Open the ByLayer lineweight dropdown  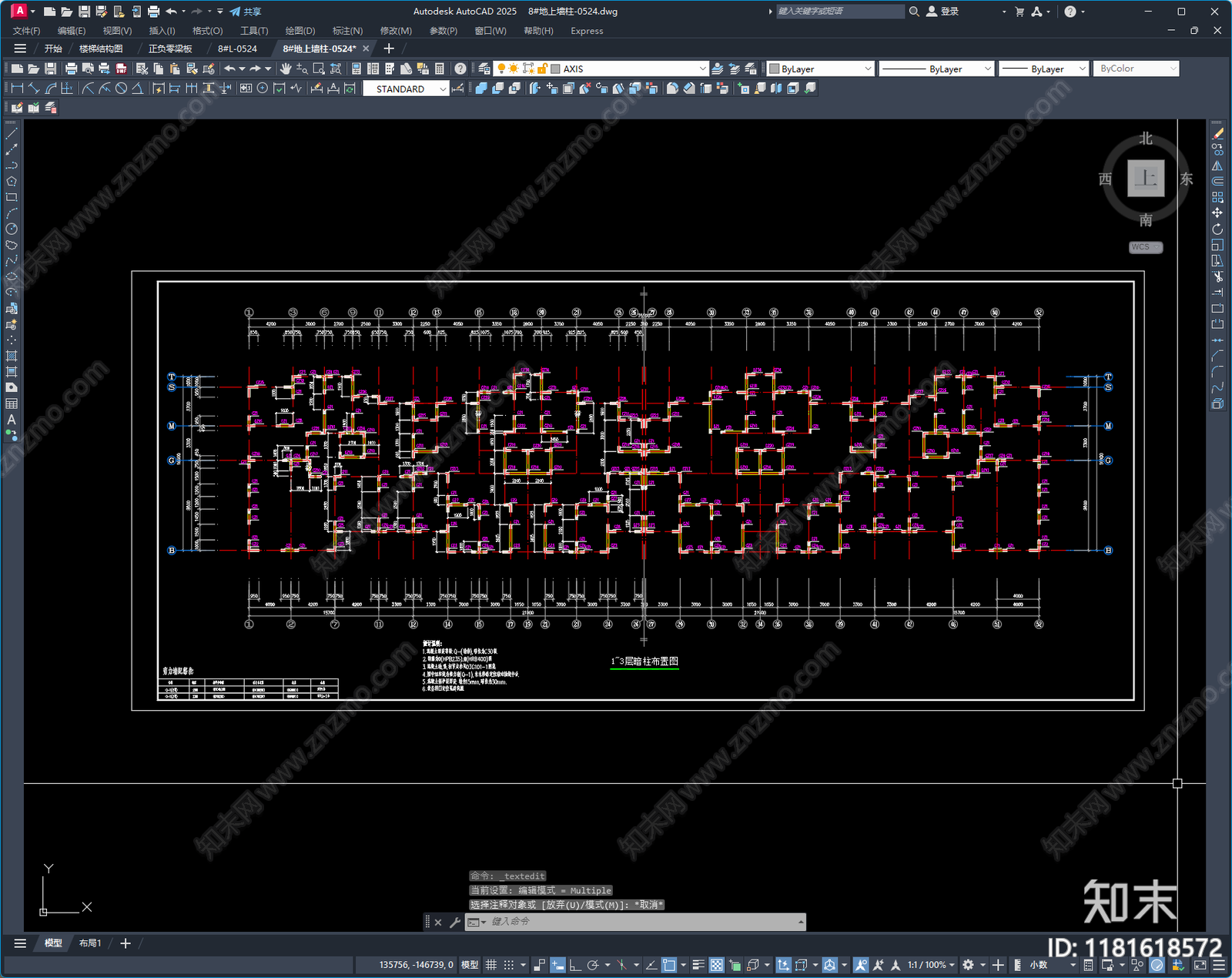click(1082, 69)
